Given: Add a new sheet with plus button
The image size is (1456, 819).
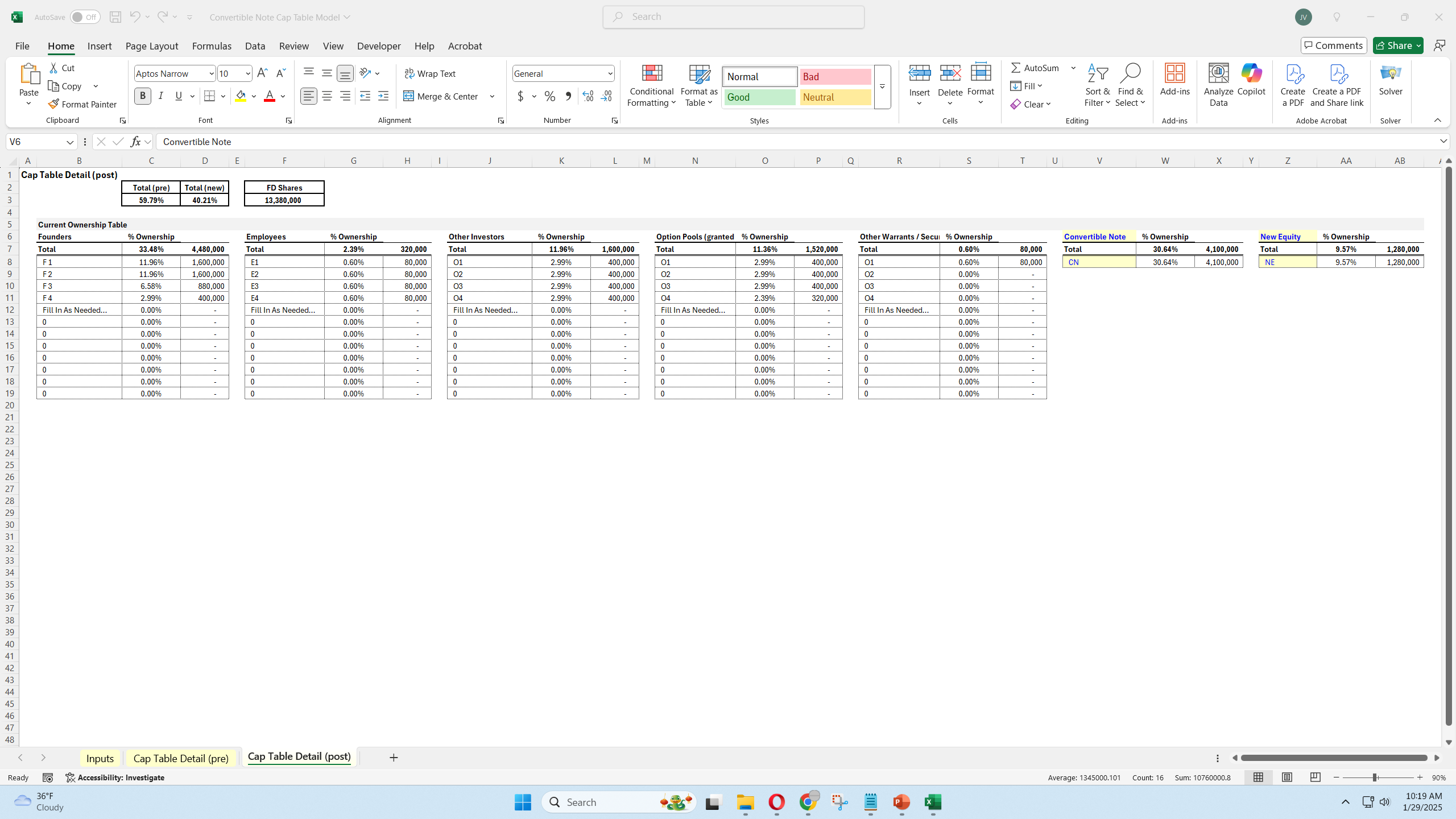Looking at the screenshot, I should (x=394, y=758).
